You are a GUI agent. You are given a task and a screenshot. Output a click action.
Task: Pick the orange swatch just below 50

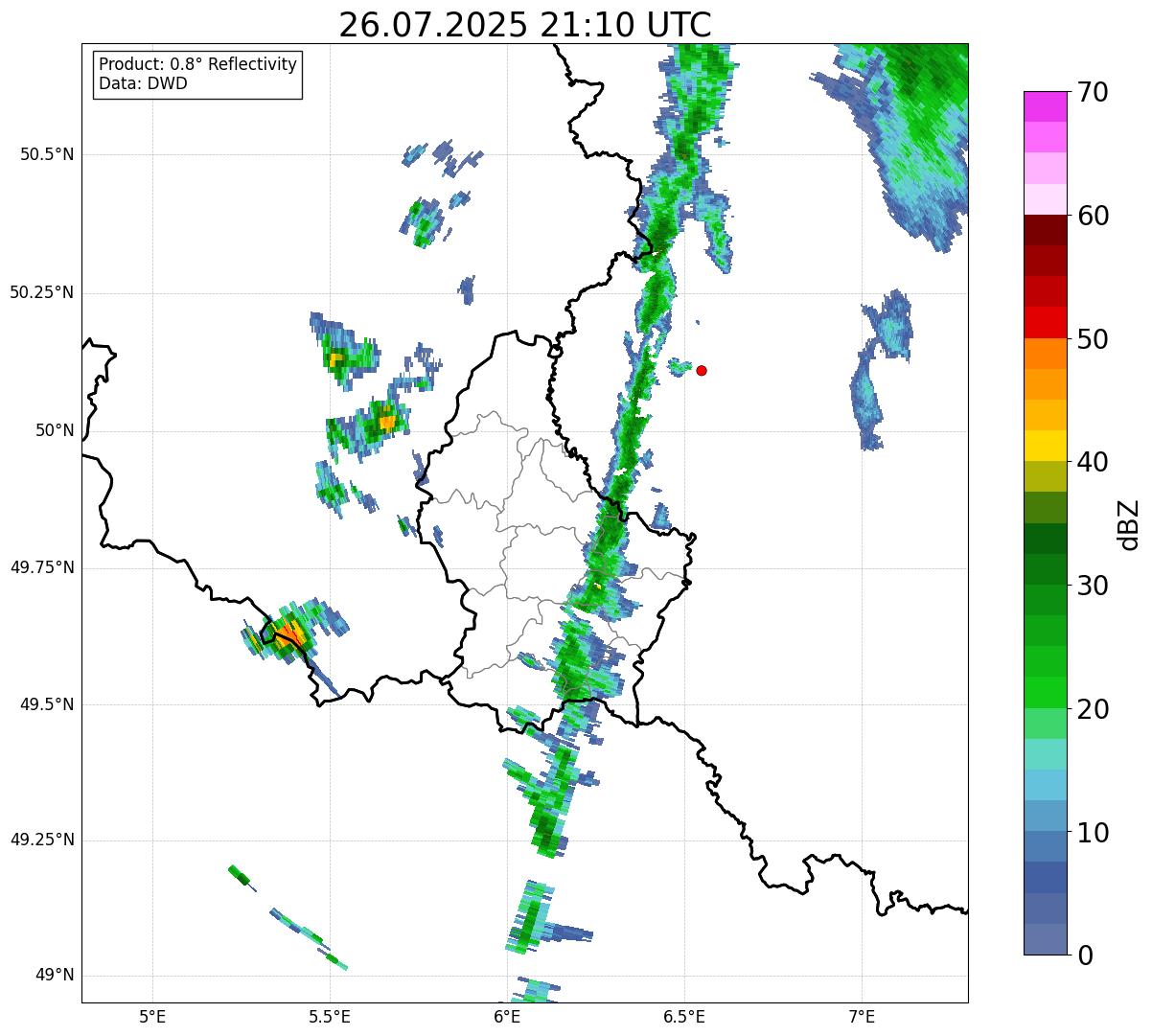coord(1045,354)
